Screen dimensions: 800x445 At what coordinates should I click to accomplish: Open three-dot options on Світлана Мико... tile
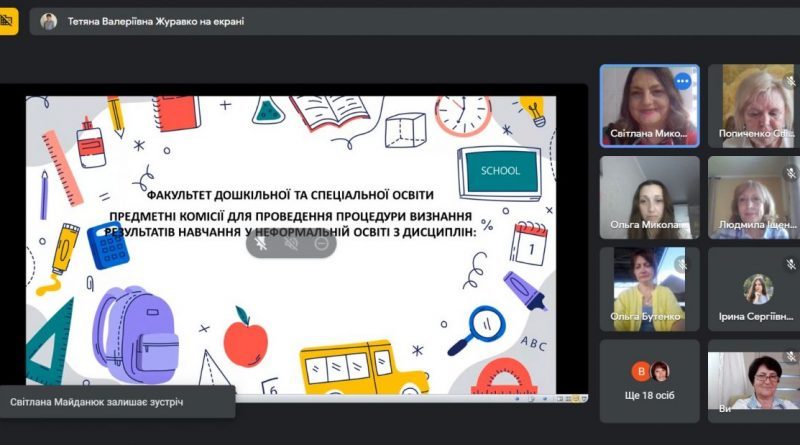click(x=682, y=81)
